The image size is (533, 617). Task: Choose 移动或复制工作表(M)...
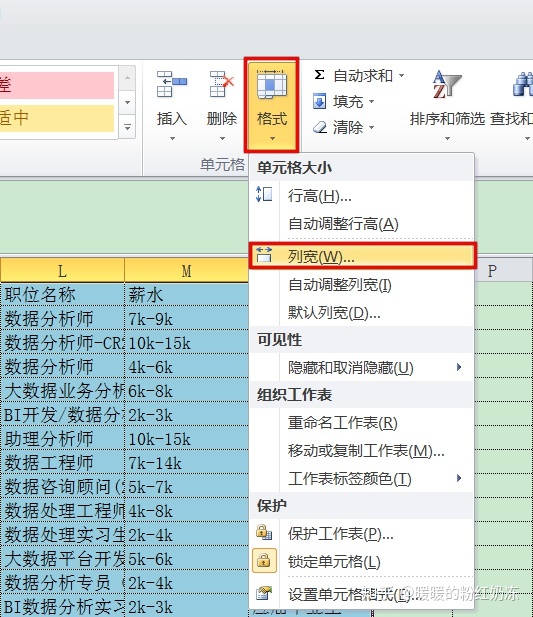click(x=361, y=451)
